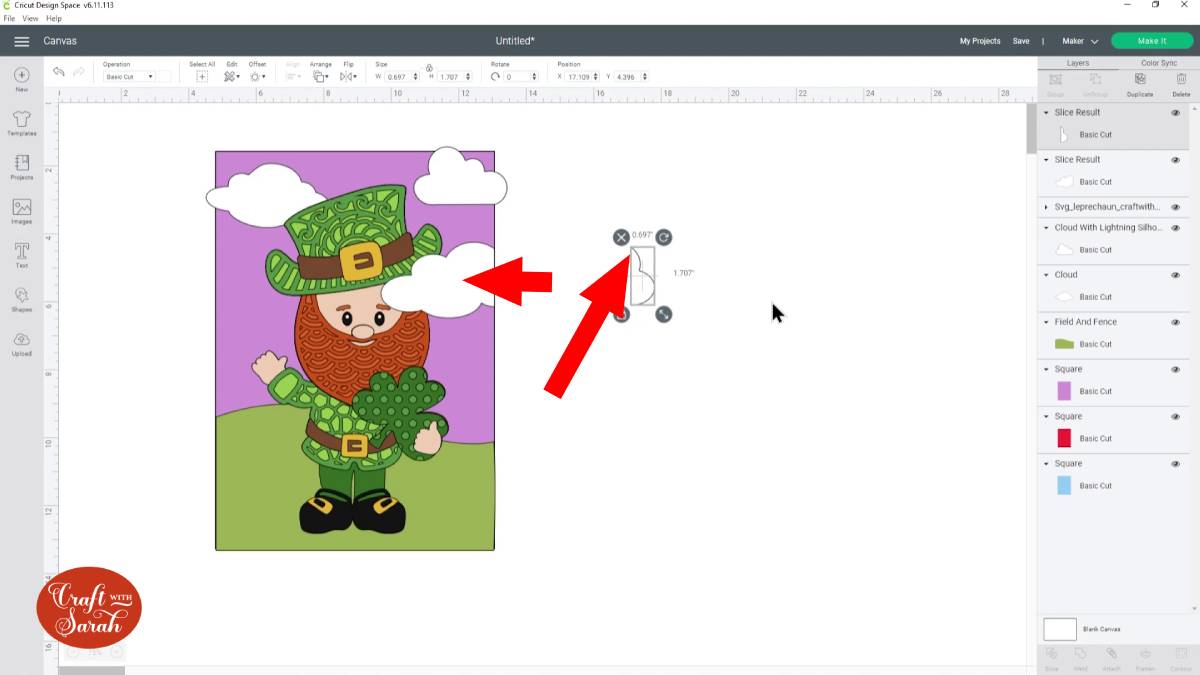
Task: Open the Operation Basic Cut dropdown
Action: click(x=129, y=76)
